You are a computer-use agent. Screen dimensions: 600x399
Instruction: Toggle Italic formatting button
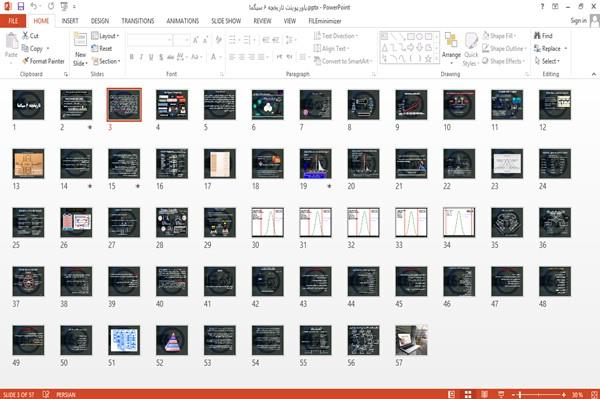[x=141, y=57]
